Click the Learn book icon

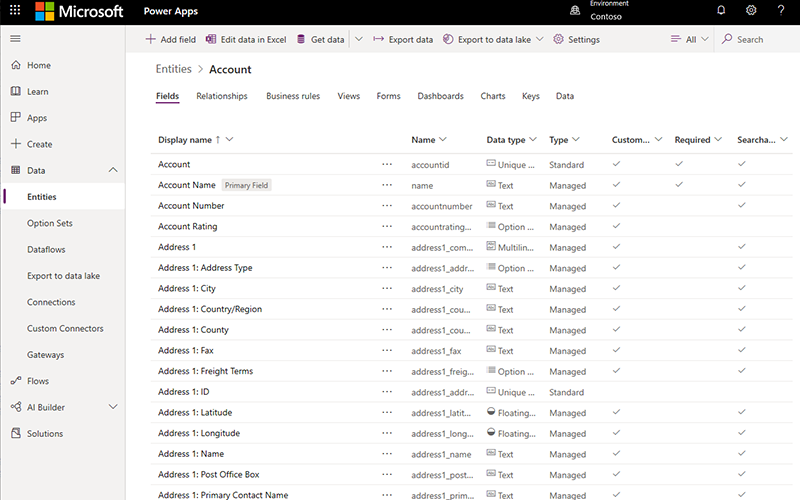click(16, 91)
